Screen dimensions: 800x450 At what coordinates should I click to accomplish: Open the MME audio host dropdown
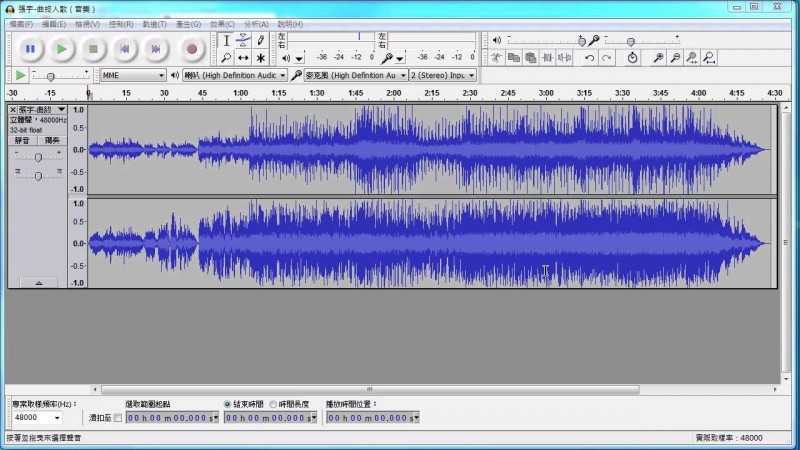(x=133, y=75)
